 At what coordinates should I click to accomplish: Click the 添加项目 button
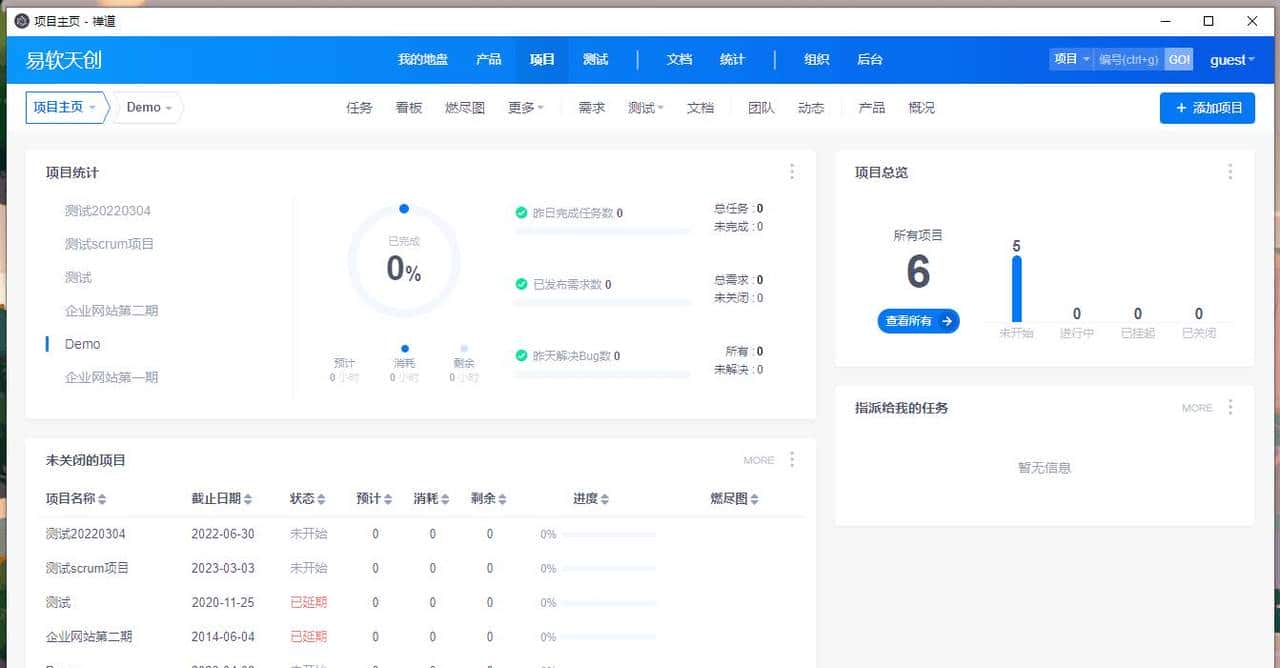pos(1207,107)
